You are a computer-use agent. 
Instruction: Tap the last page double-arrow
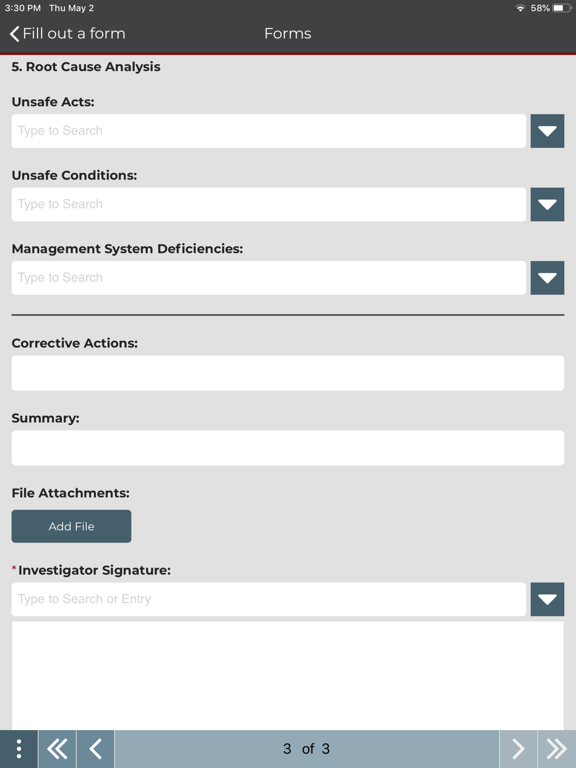click(557, 749)
